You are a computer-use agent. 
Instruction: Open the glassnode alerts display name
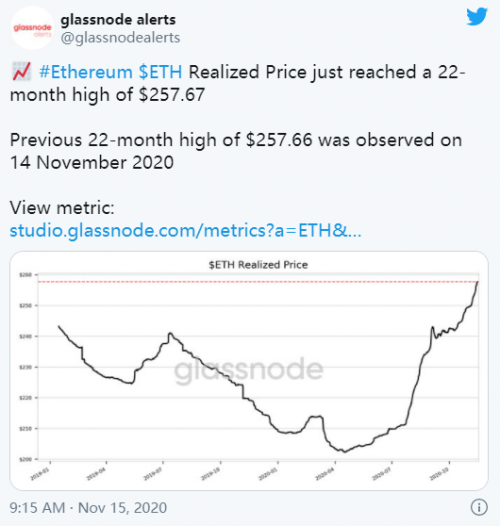118,20
